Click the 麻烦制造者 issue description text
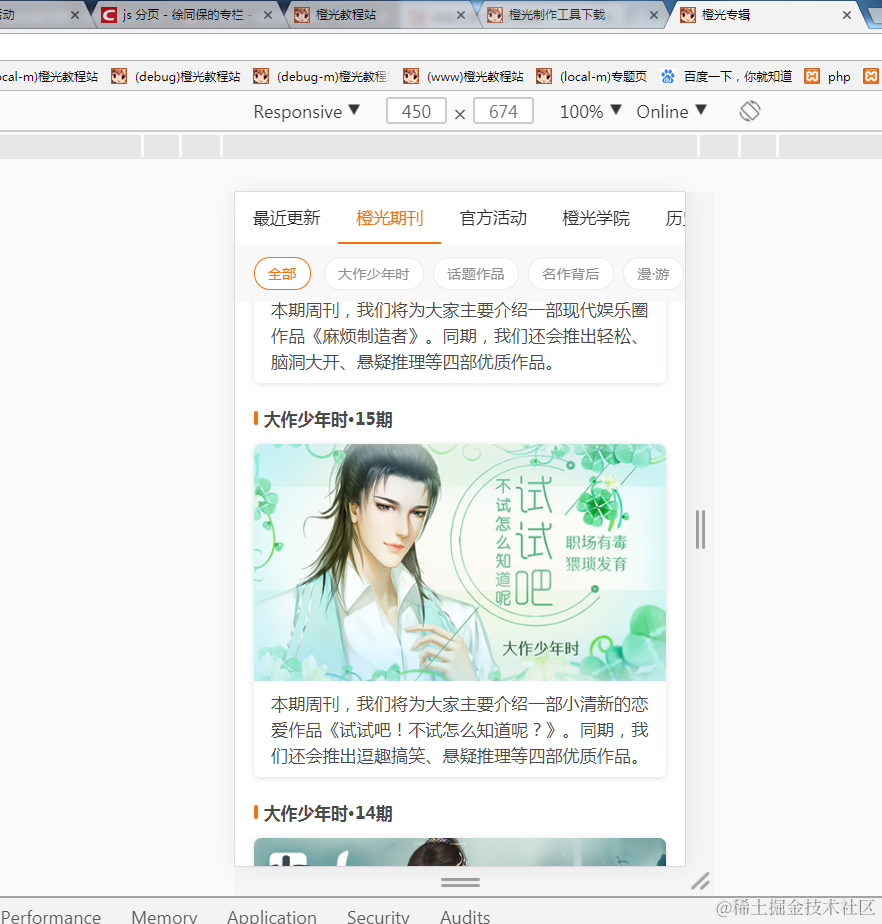882x924 pixels. pyautogui.click(x=460, y=336)
